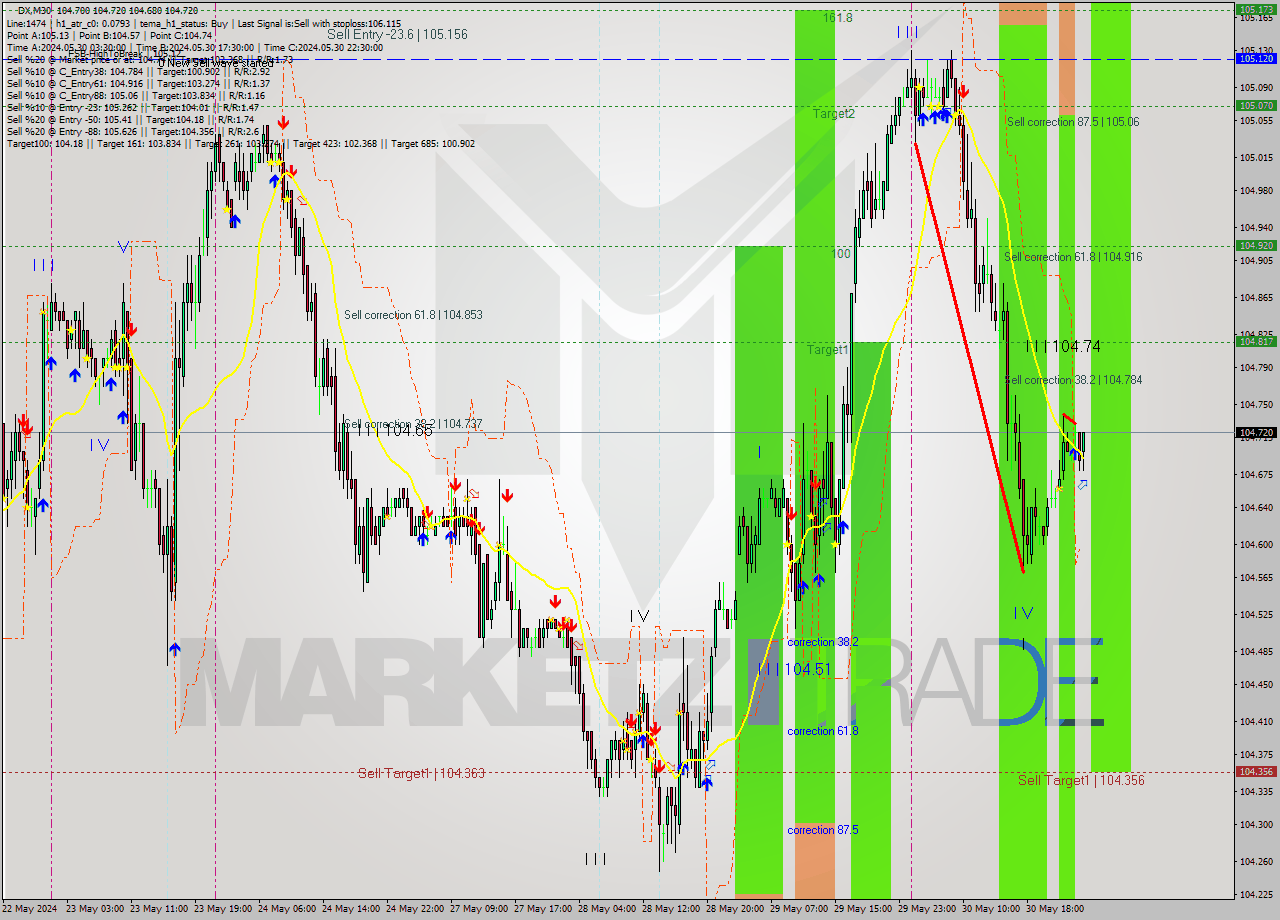Select '29 May 23:00' on the time axis
Image resolution: width=1280 pixels, height=920 pixels.
[x=927, y=909]
